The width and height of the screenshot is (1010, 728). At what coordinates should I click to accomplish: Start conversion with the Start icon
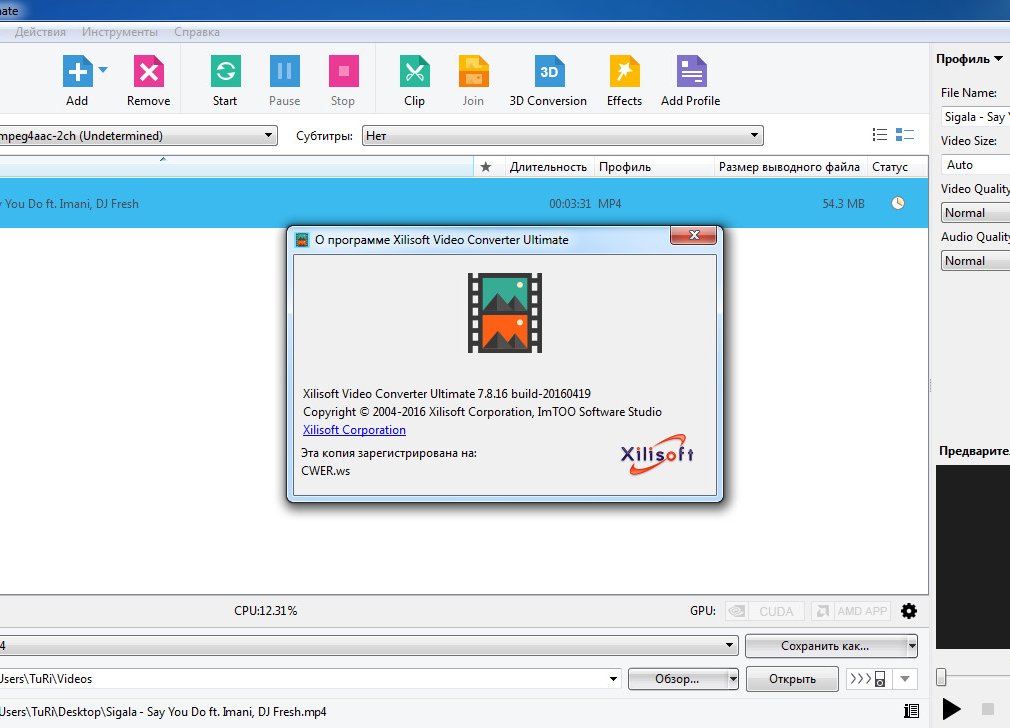point(225,71)
